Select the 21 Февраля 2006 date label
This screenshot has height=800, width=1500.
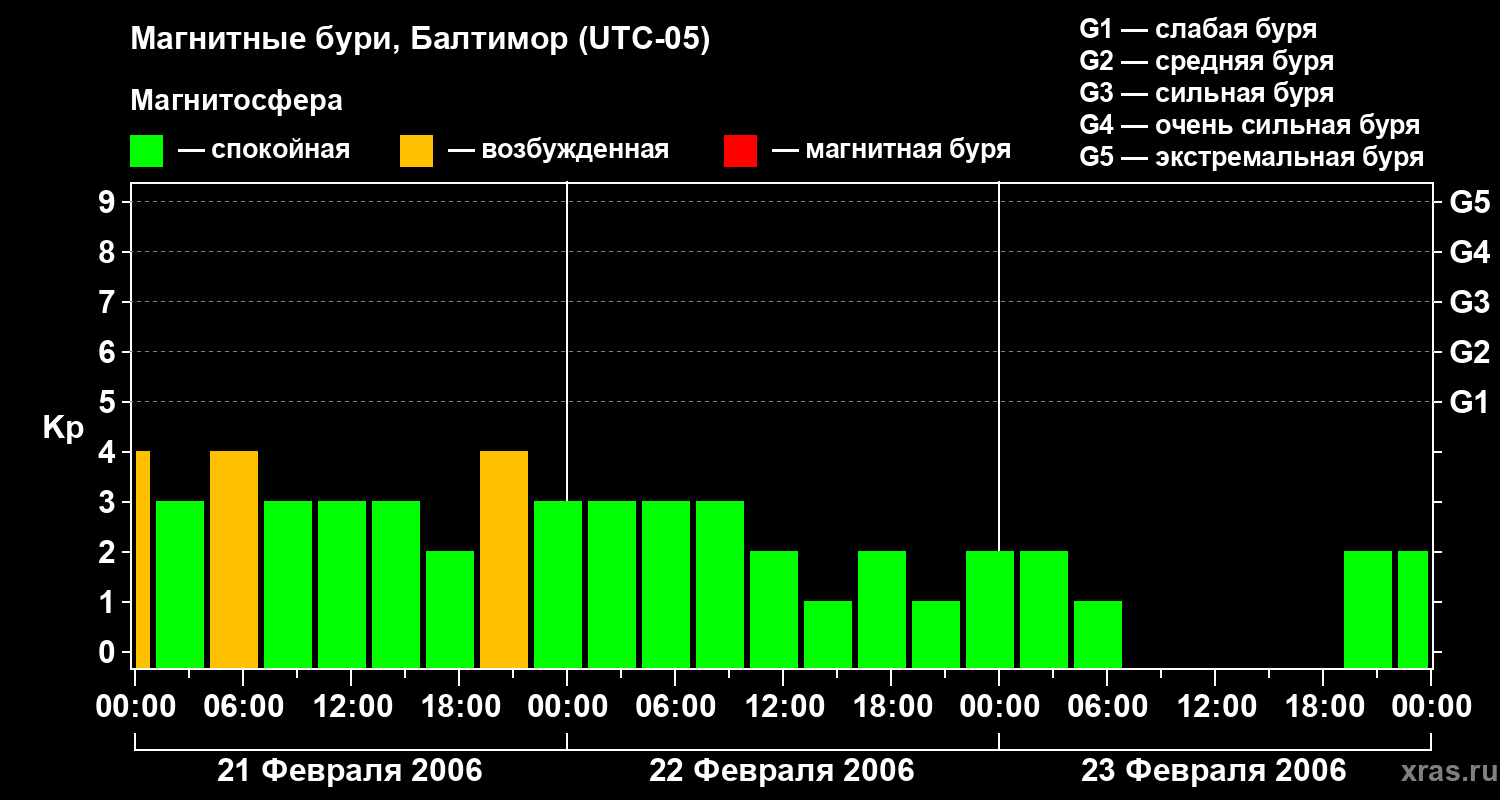pyautogui.click(x=350, y=771)
